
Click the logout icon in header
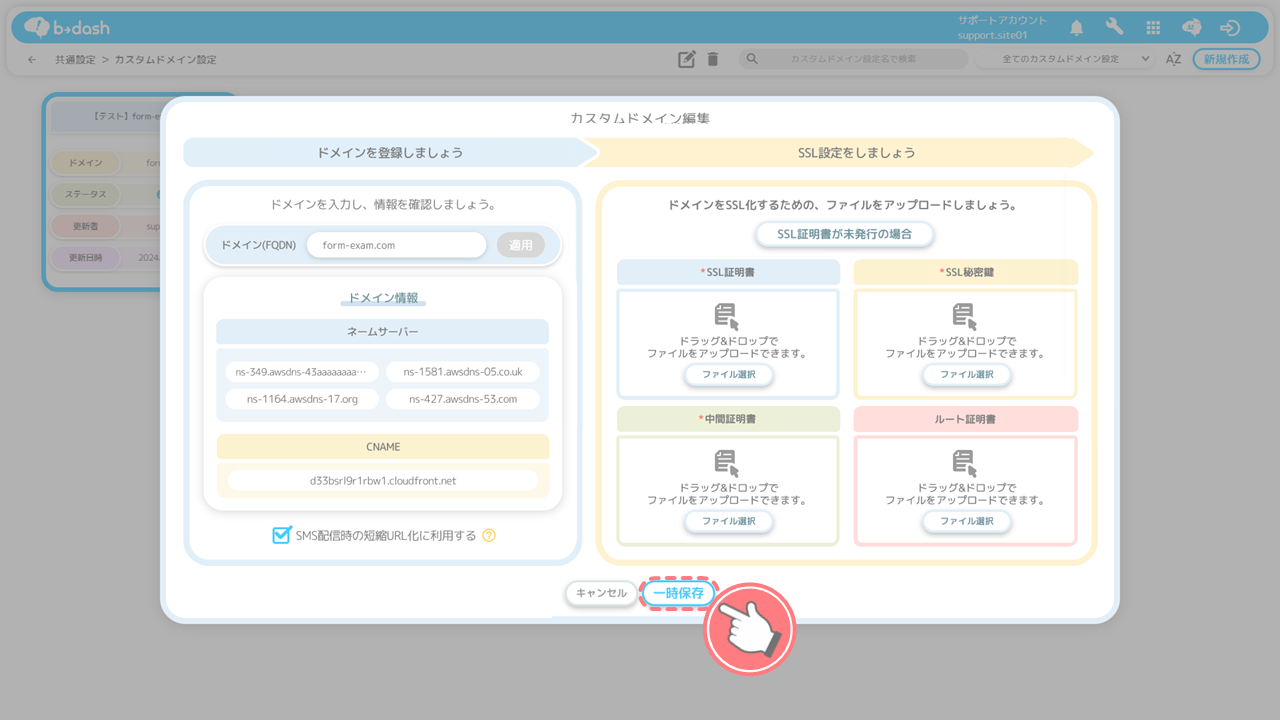[x=1231, y=28]
